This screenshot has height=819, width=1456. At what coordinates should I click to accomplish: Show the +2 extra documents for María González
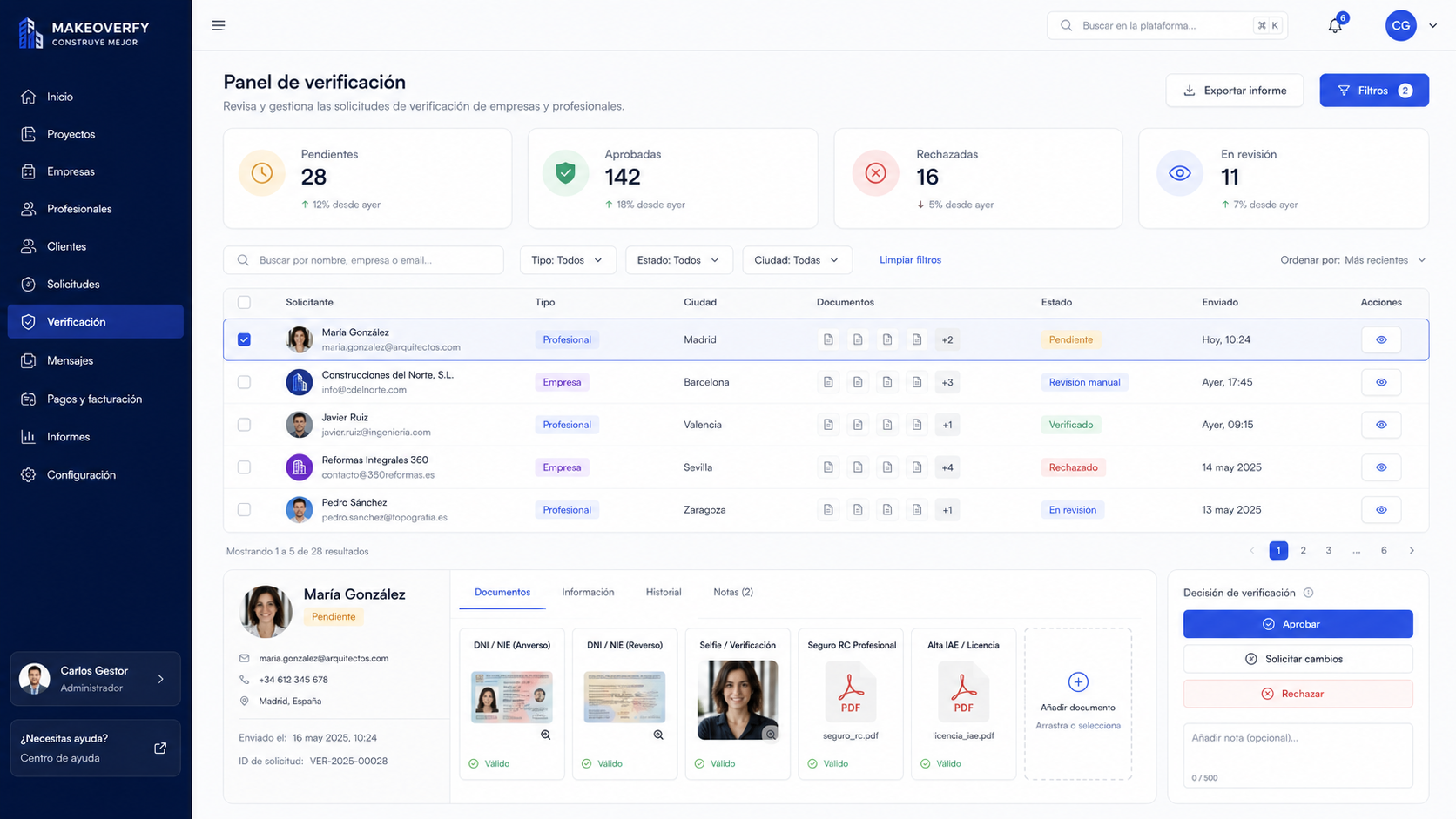point(947,339)
